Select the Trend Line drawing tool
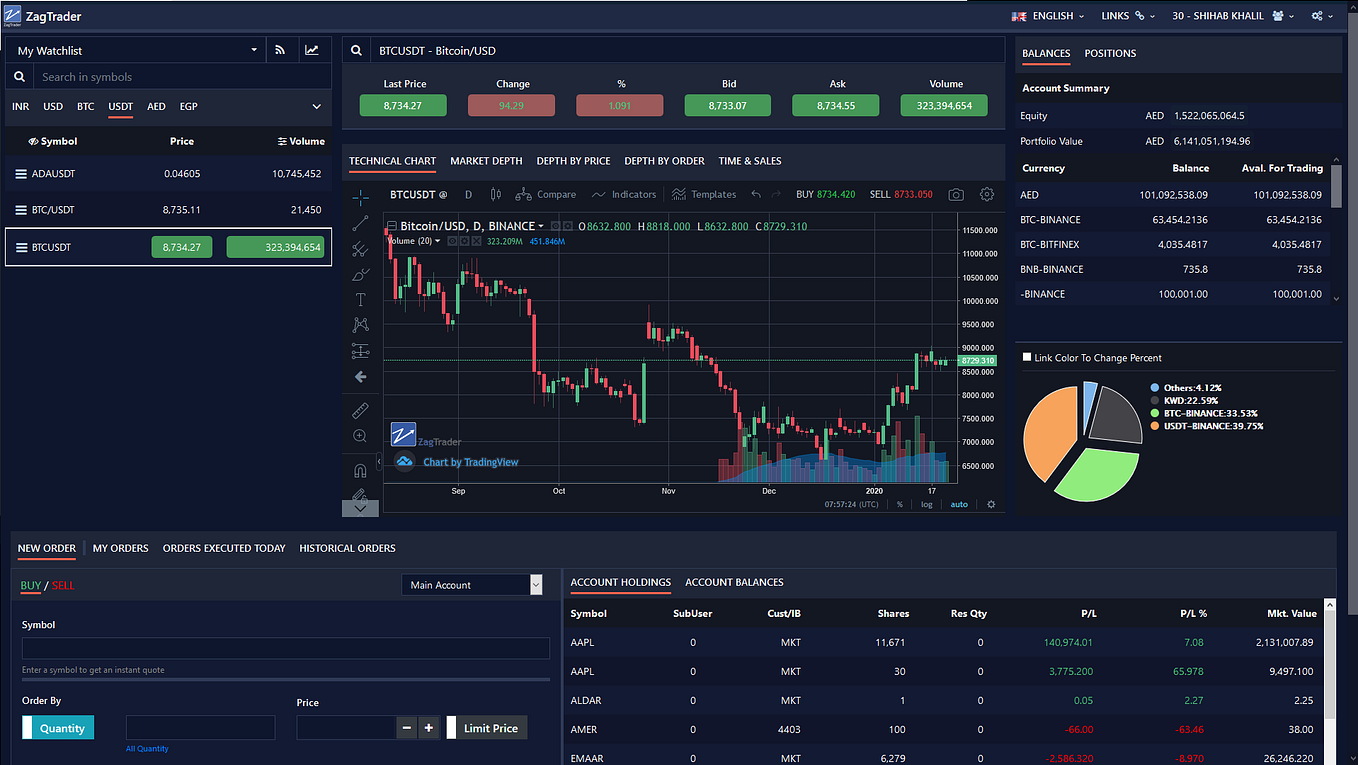Image resolution: width=1358 pixels, height=765 pixels. 360,222
